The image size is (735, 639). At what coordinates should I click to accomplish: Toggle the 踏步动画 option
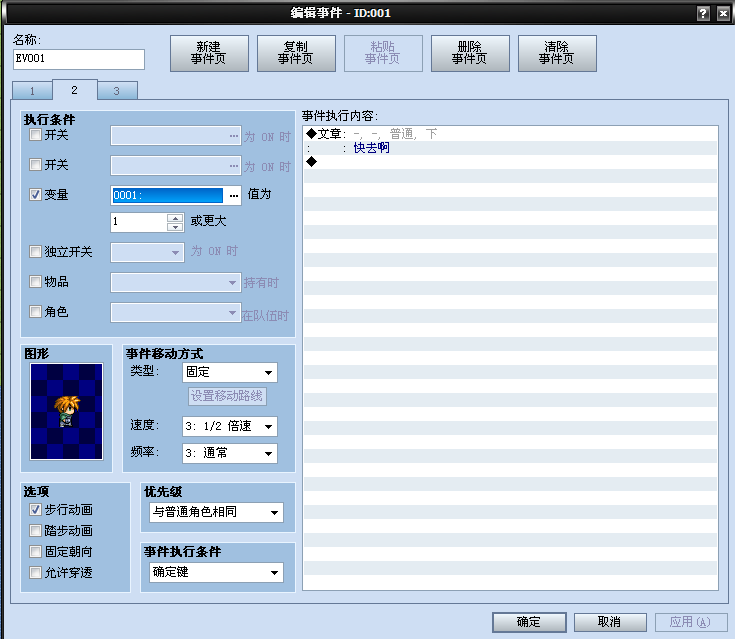35,530
